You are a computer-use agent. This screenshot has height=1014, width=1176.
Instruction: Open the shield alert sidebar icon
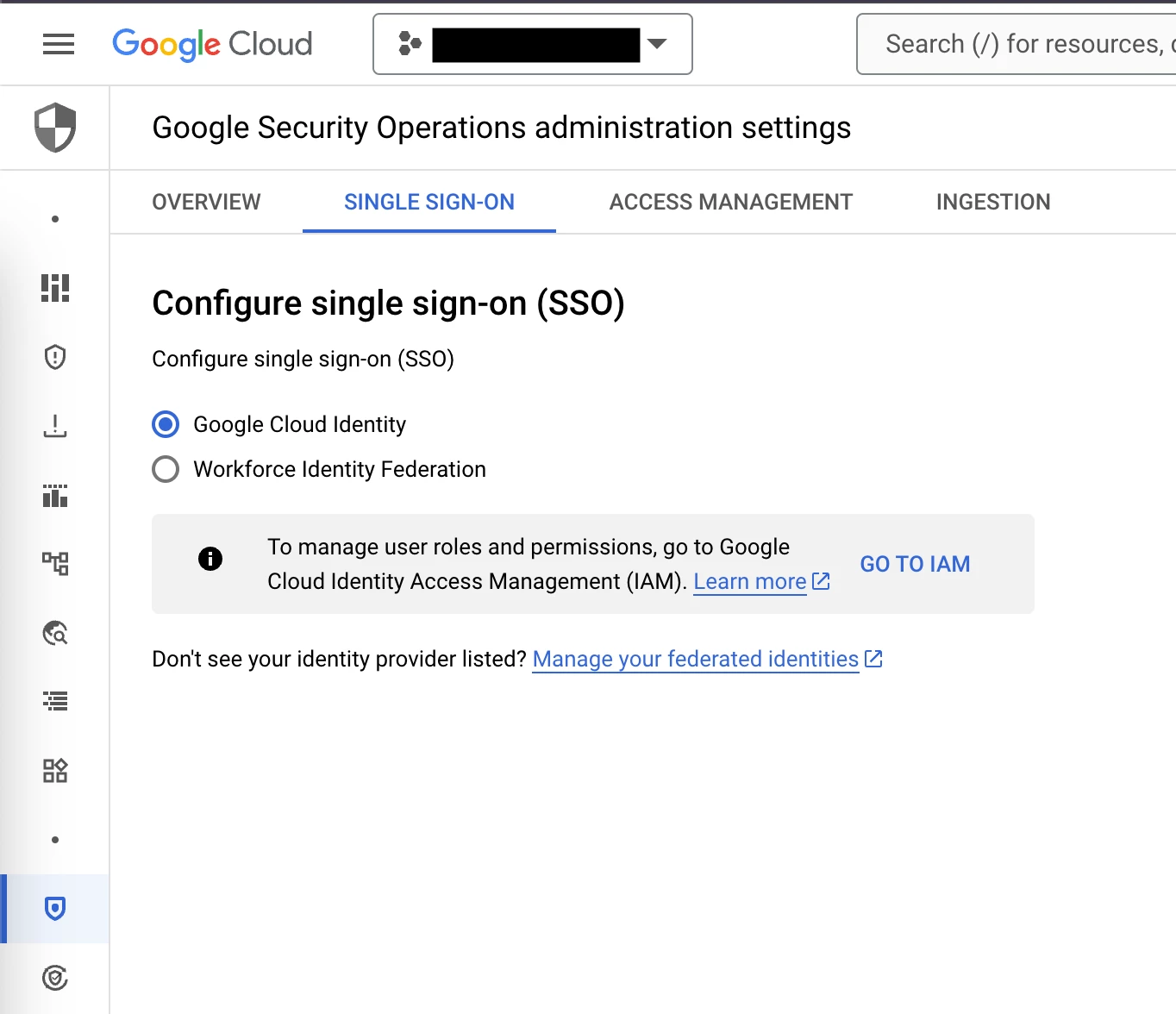tap(55, 357)
